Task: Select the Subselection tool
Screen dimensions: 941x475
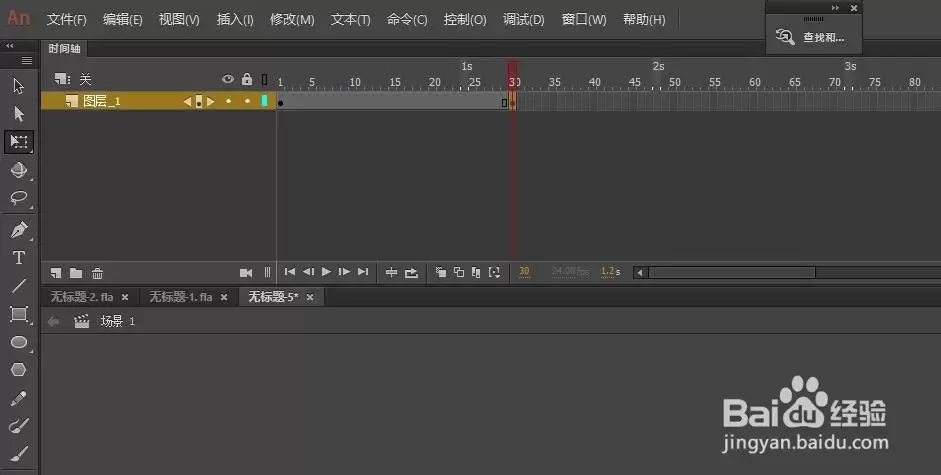Action: click(19, 113)
